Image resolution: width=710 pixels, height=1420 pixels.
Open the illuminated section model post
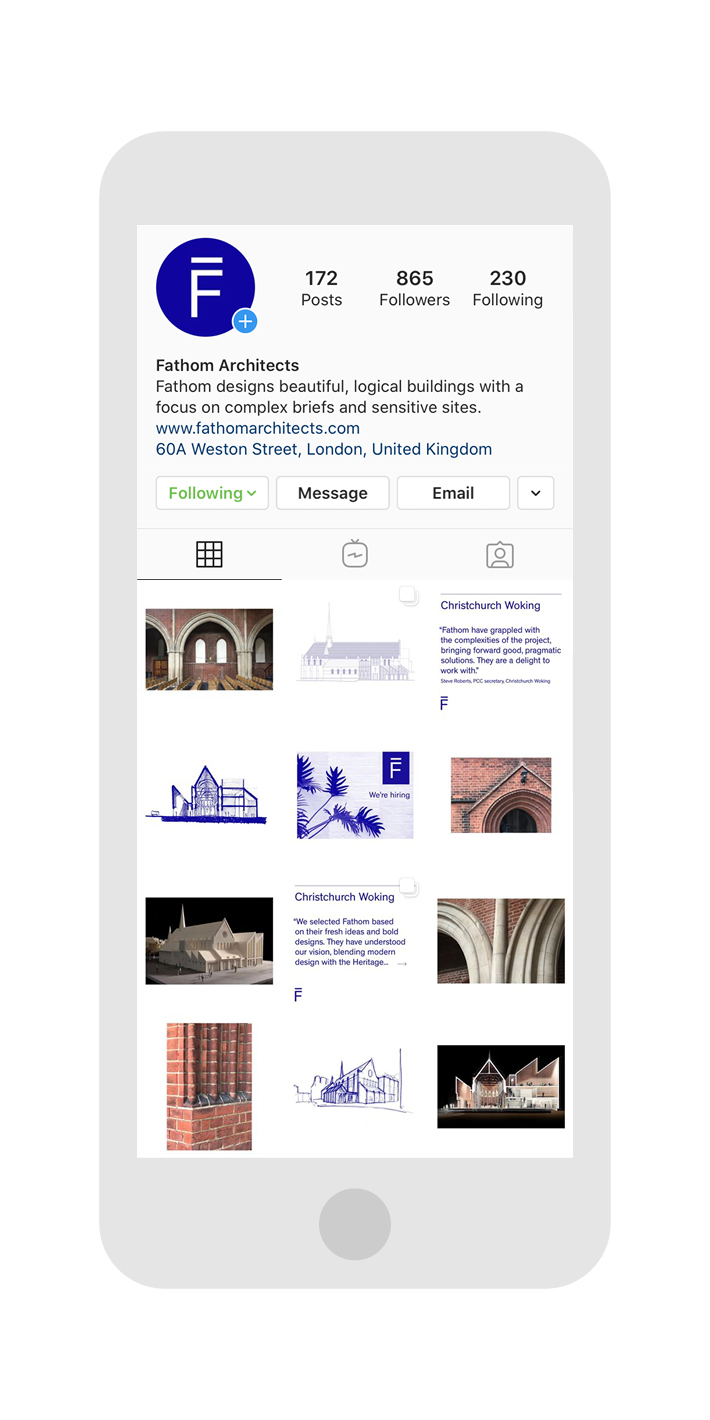coord(501,1087)
